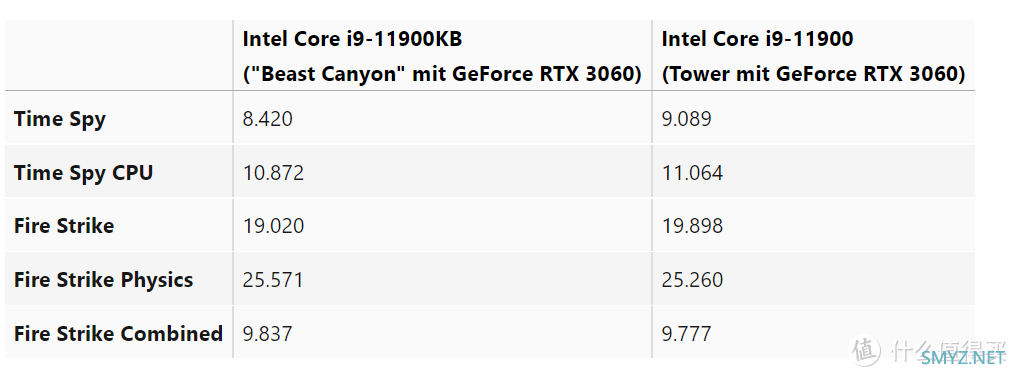The image size is (1018, 377).
Task: Click the Physics score 25.571
Action: pyautogui.click(x=273, y=280)
